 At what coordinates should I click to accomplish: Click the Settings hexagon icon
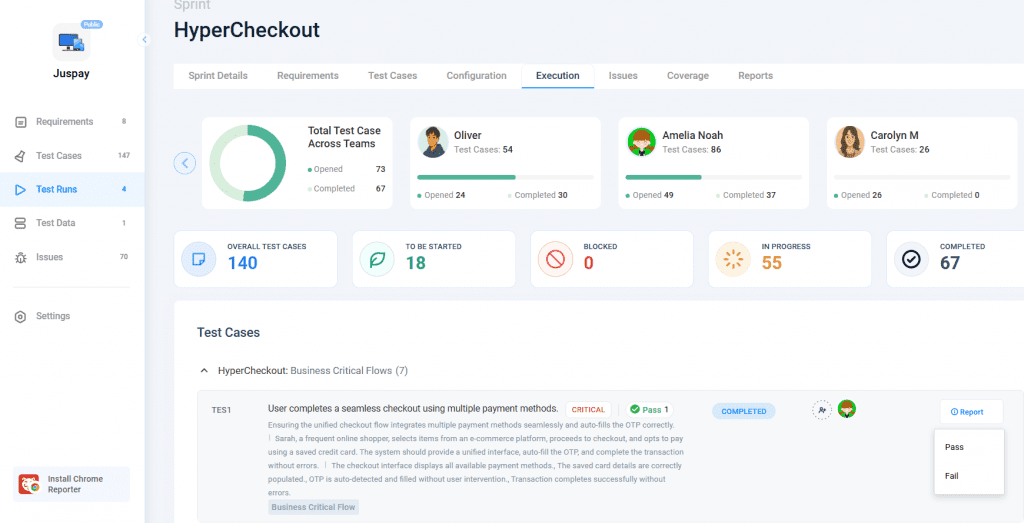(21, 317)
